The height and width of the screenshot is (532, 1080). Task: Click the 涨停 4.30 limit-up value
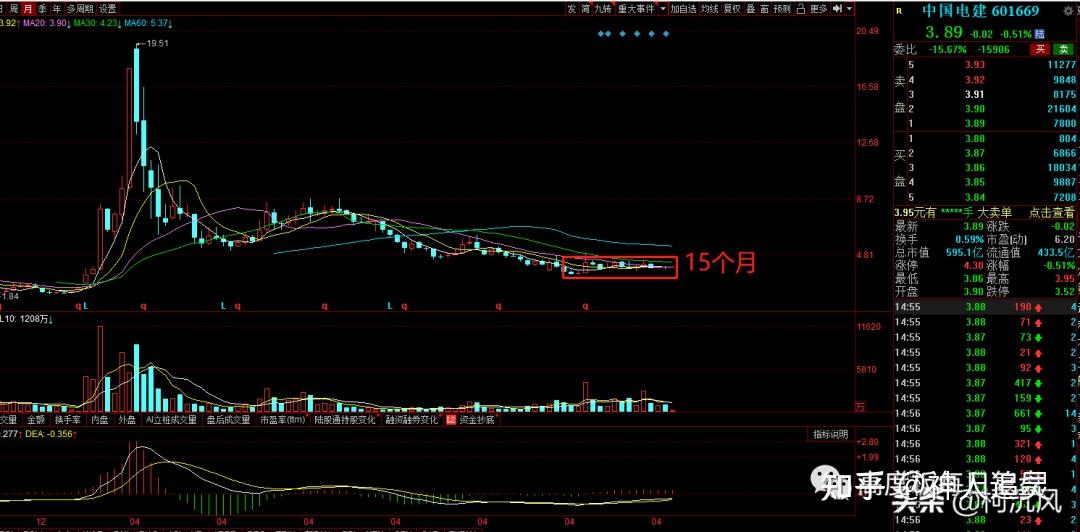[975, 265]
